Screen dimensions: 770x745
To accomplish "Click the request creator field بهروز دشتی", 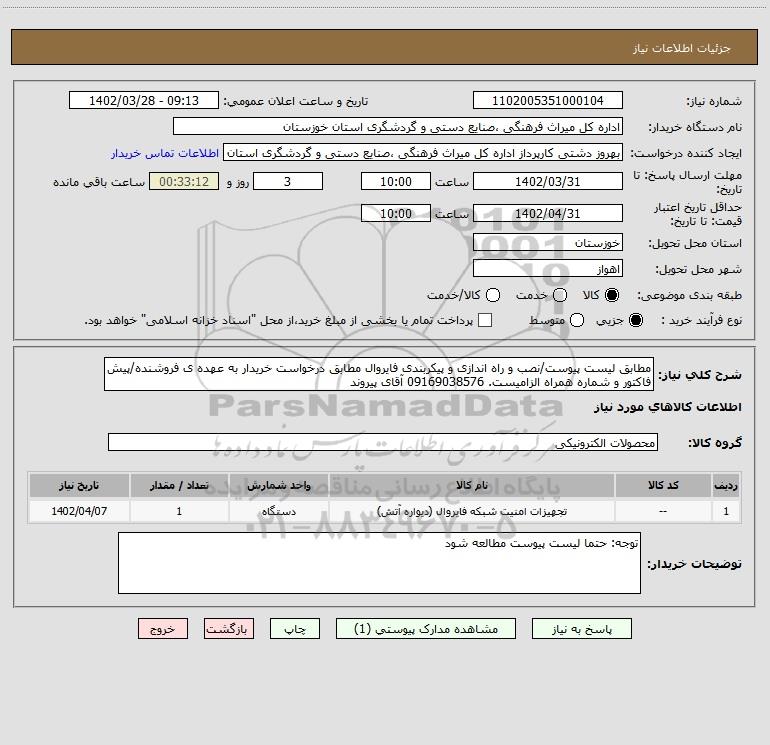I will point(423,152).
